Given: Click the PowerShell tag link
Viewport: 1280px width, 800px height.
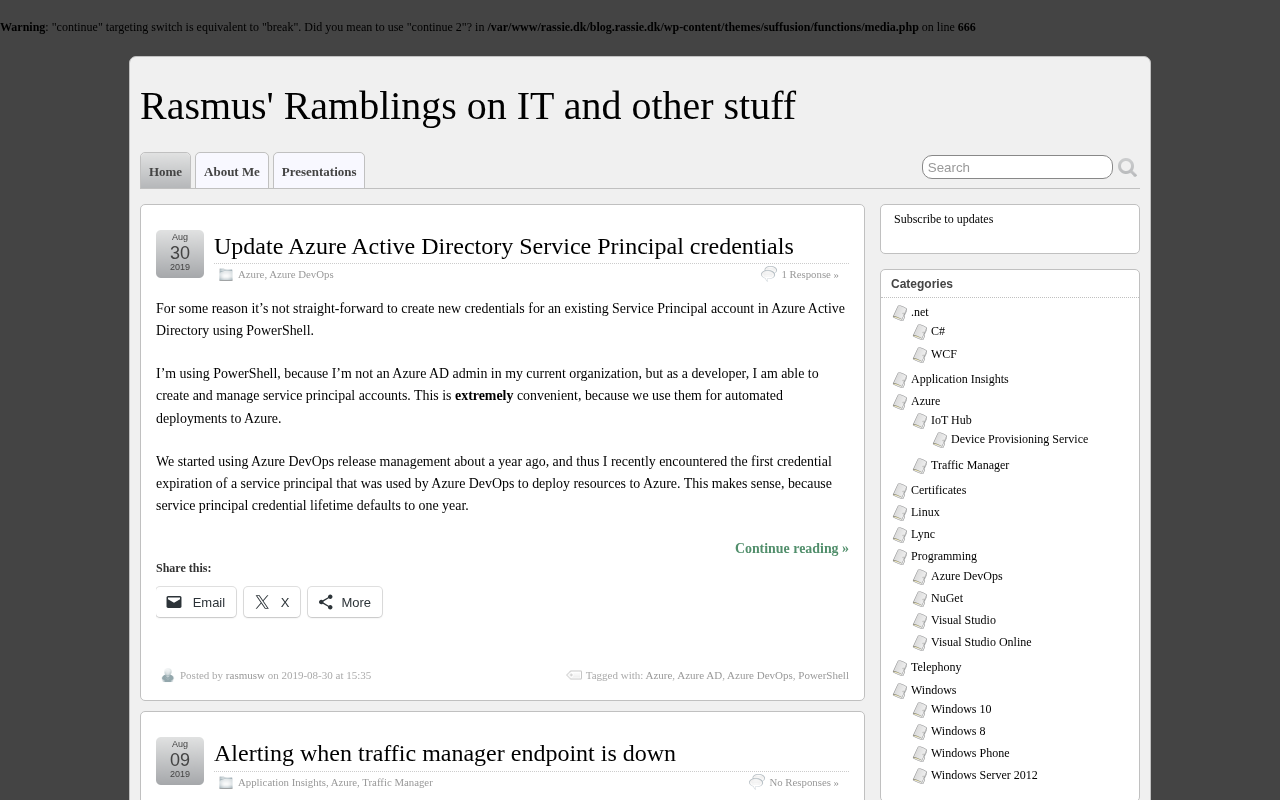Looking at the screenshot, I should click(x=823, y=675).
